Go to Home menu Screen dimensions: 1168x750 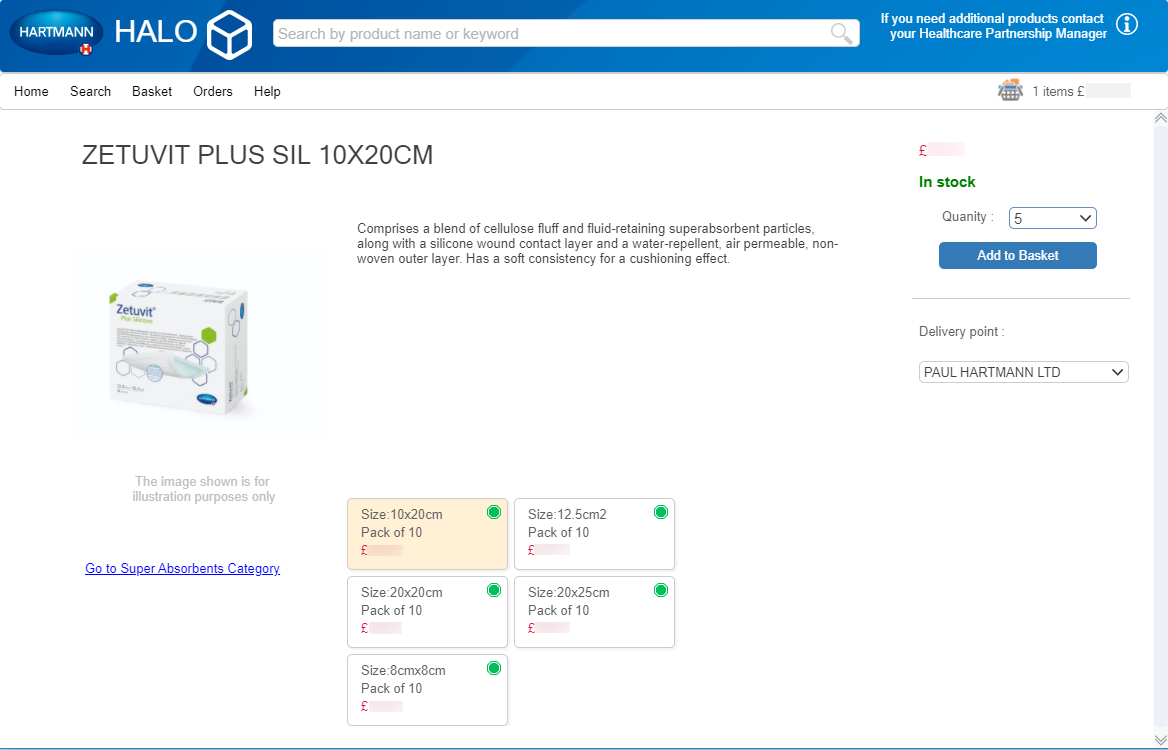click(x=31, y=92)
